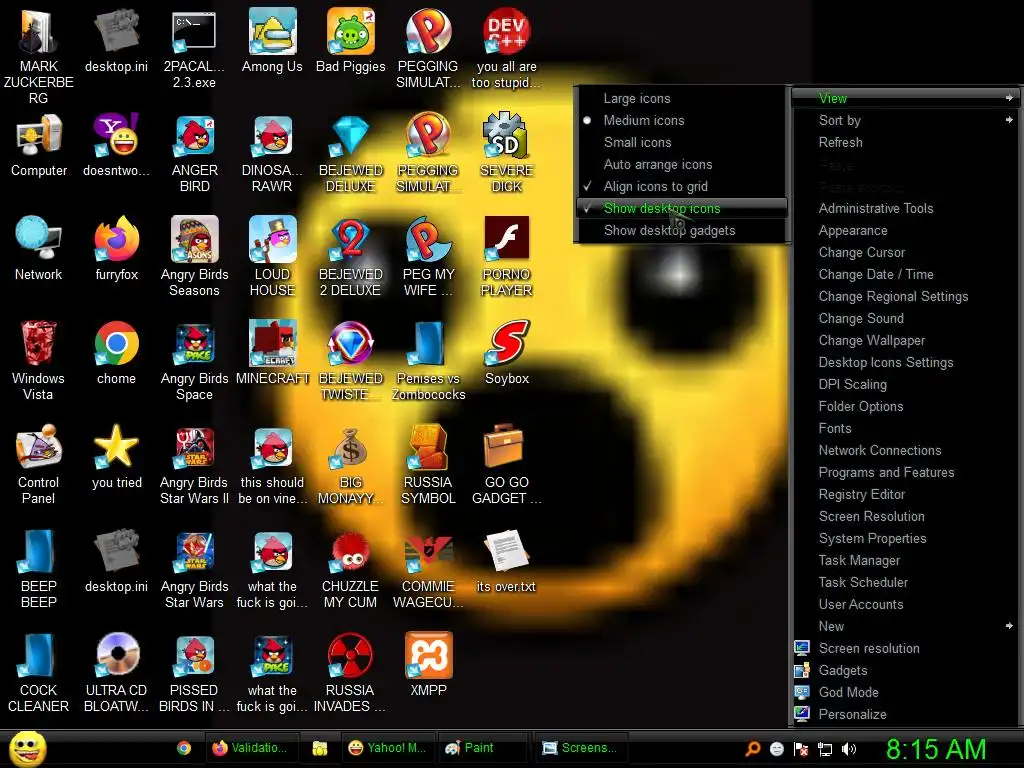
Task: Select the GO GO GADGET briefcase icon
Action: tap(507, 464)
